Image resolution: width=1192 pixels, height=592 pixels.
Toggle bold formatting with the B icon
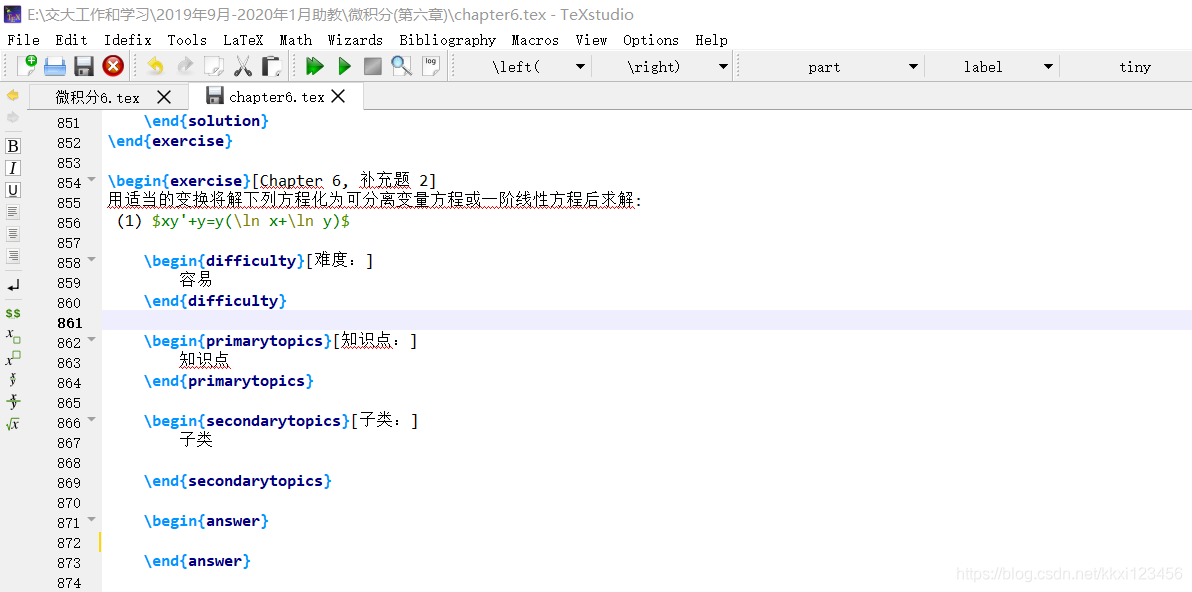[12, 145]
